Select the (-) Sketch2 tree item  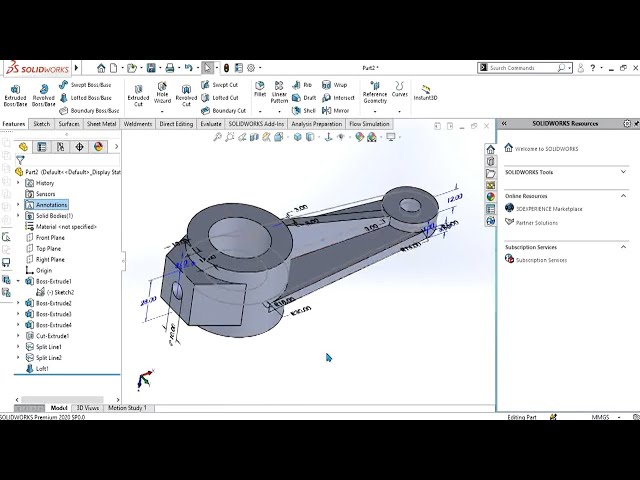(55, 292)
